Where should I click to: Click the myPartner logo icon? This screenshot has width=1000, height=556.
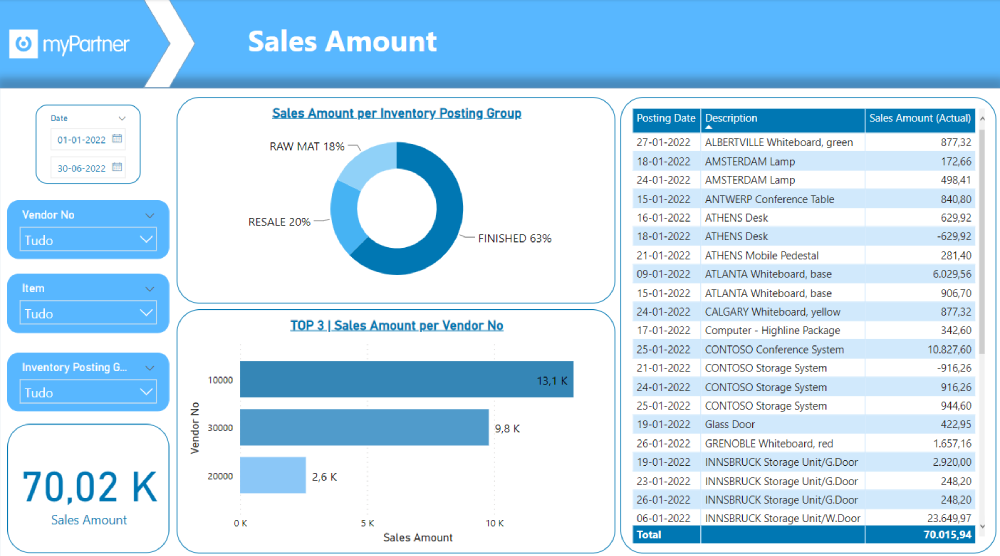coord(24,43)
